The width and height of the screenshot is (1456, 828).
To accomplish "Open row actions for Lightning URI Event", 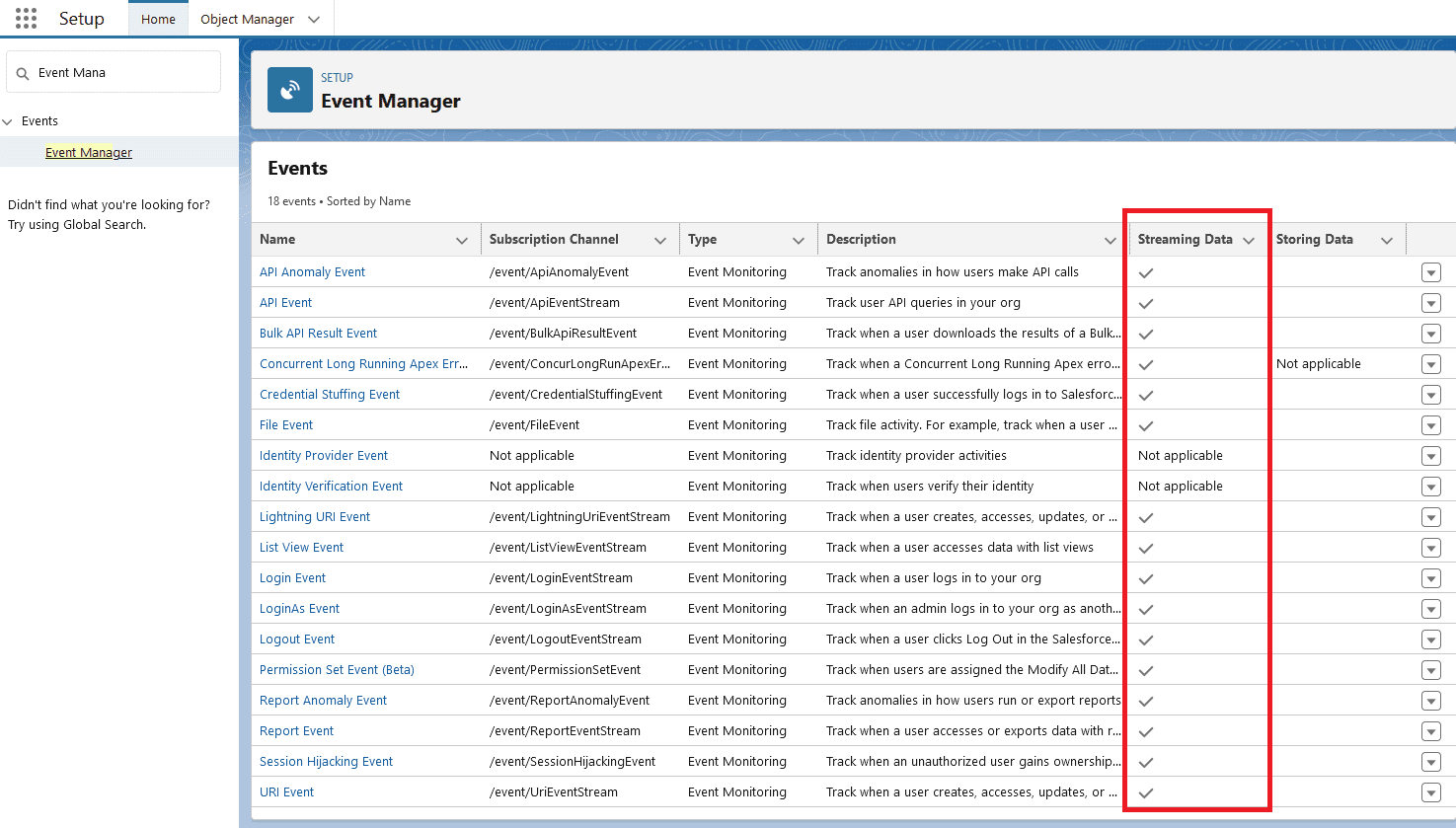I will (1431, 517).
